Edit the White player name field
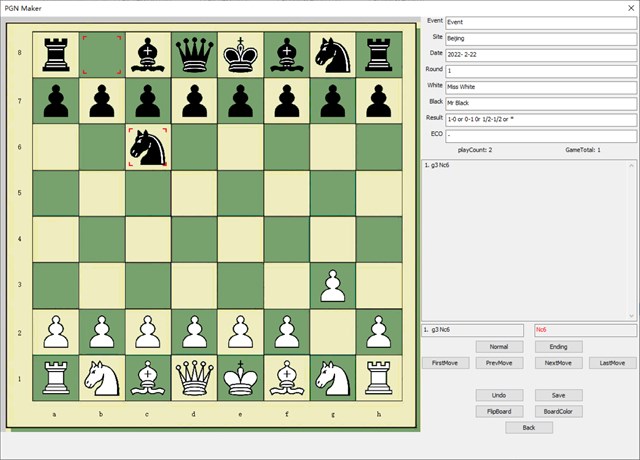The width and height of the screenshot is (640, 460). coord(541,87)
